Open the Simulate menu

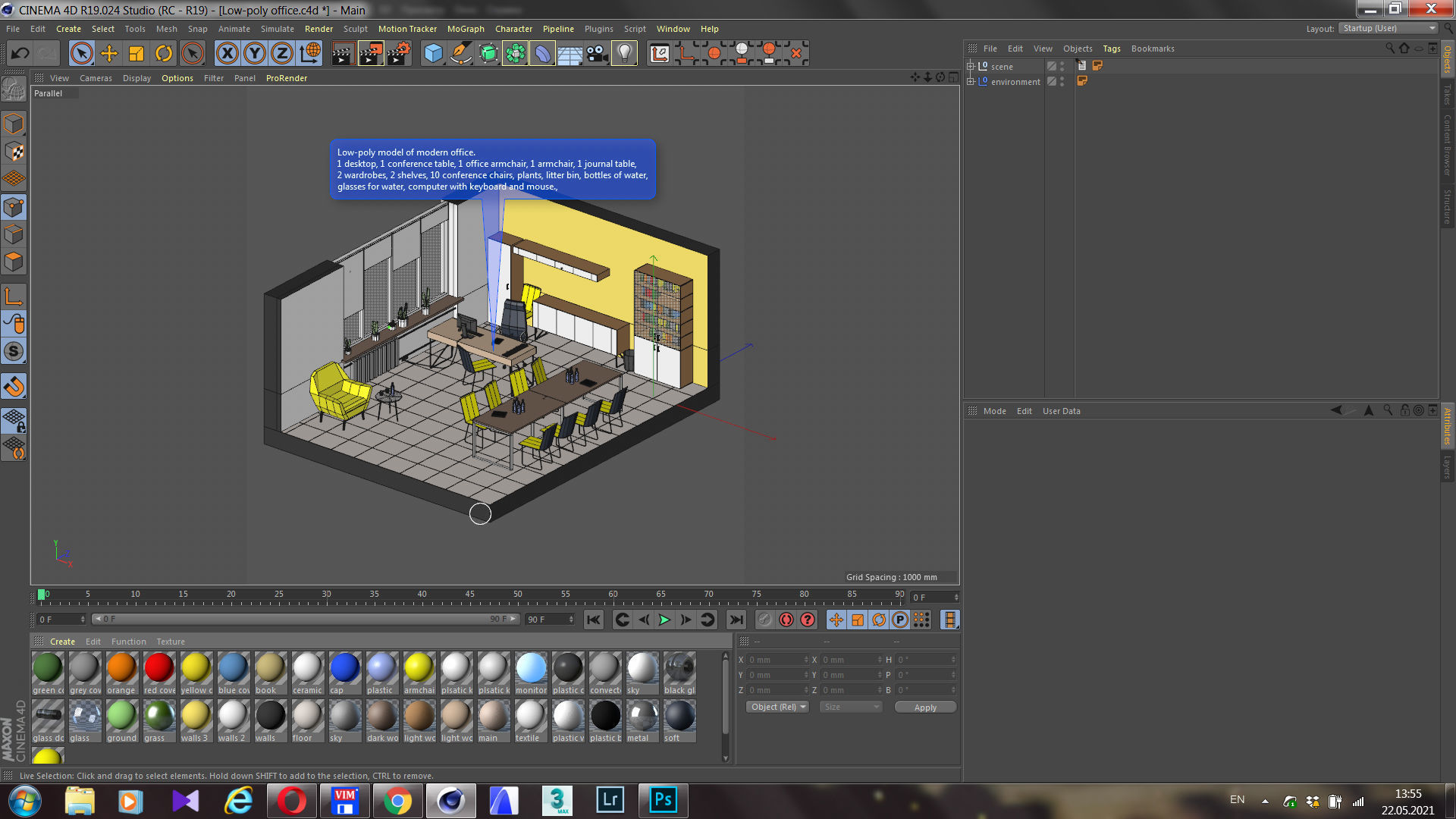(277, 29)
